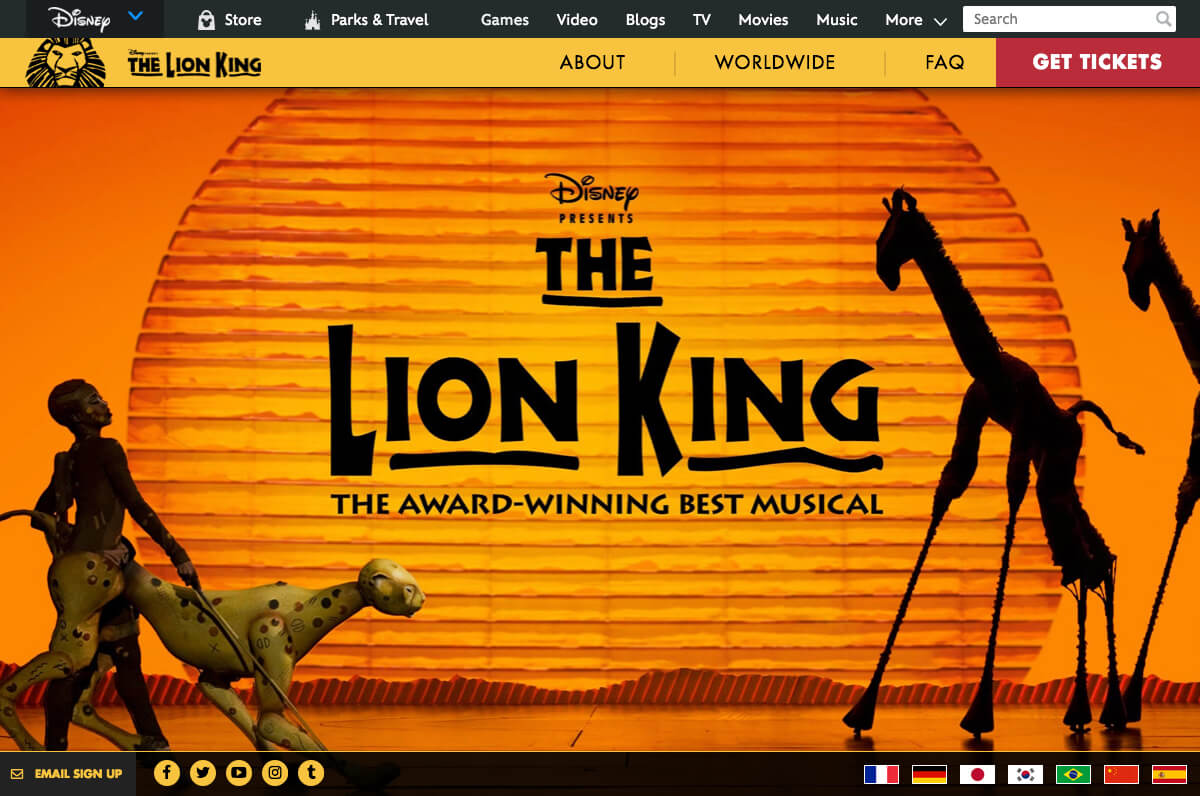Open the WORLDWIDE page

pyautogui.click(x=775, y=62)
